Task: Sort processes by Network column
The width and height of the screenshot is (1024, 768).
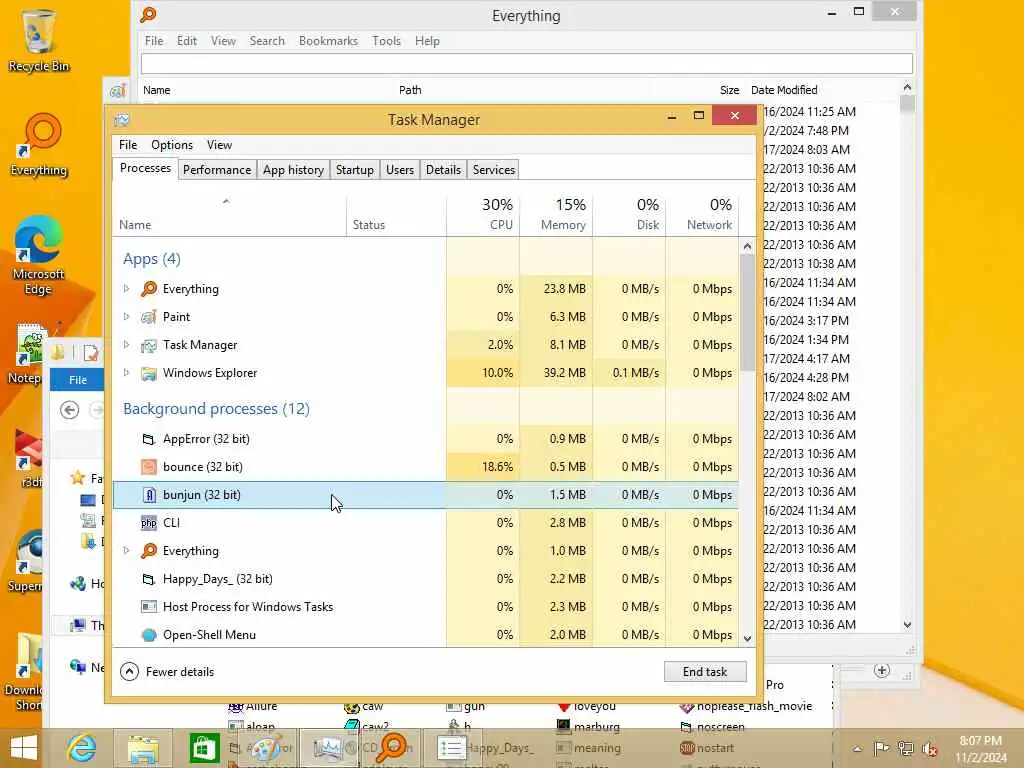Action: tap(703, 214)
